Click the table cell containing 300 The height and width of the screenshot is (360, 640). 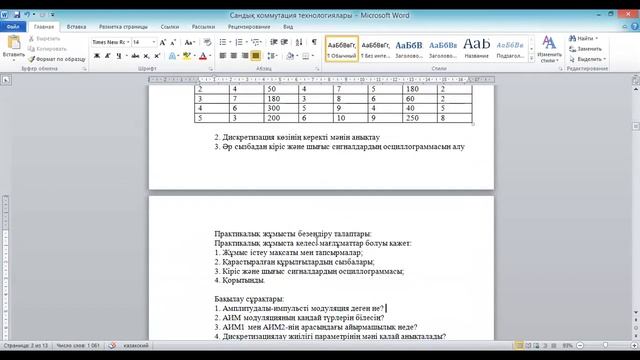point(281,108)
